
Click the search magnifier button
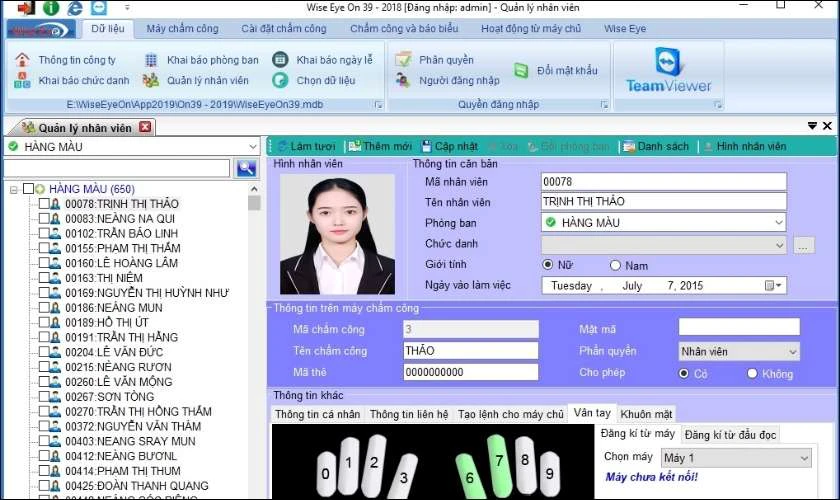tap(246, 168)
